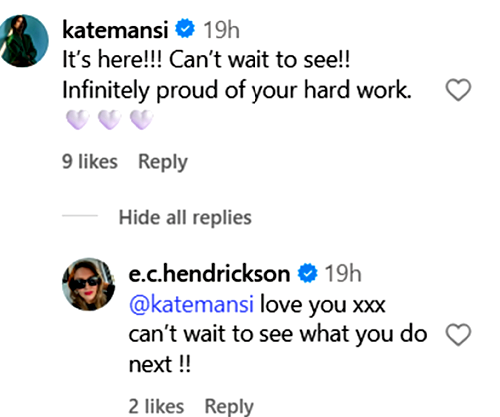
Task: Follow the blue @katemansi mention
Action: (191, 305)
